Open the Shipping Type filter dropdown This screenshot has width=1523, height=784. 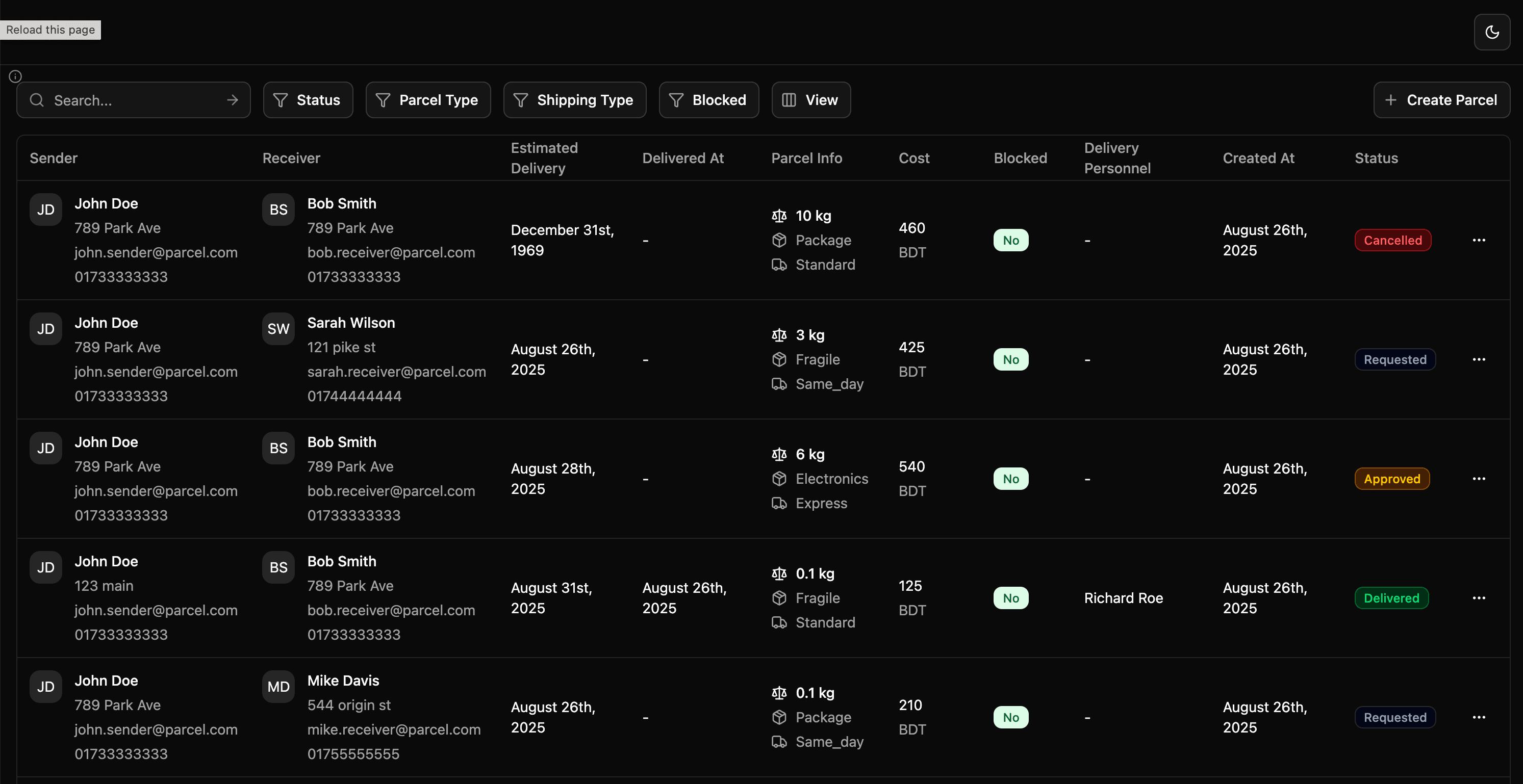[x=574, y=100]
